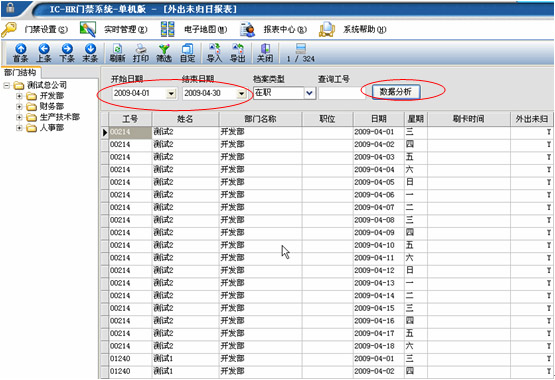This screenshot has width=555, height=380.
Task: Collapse the 测试总公司 tree node
Action: (x=6, y=85)
